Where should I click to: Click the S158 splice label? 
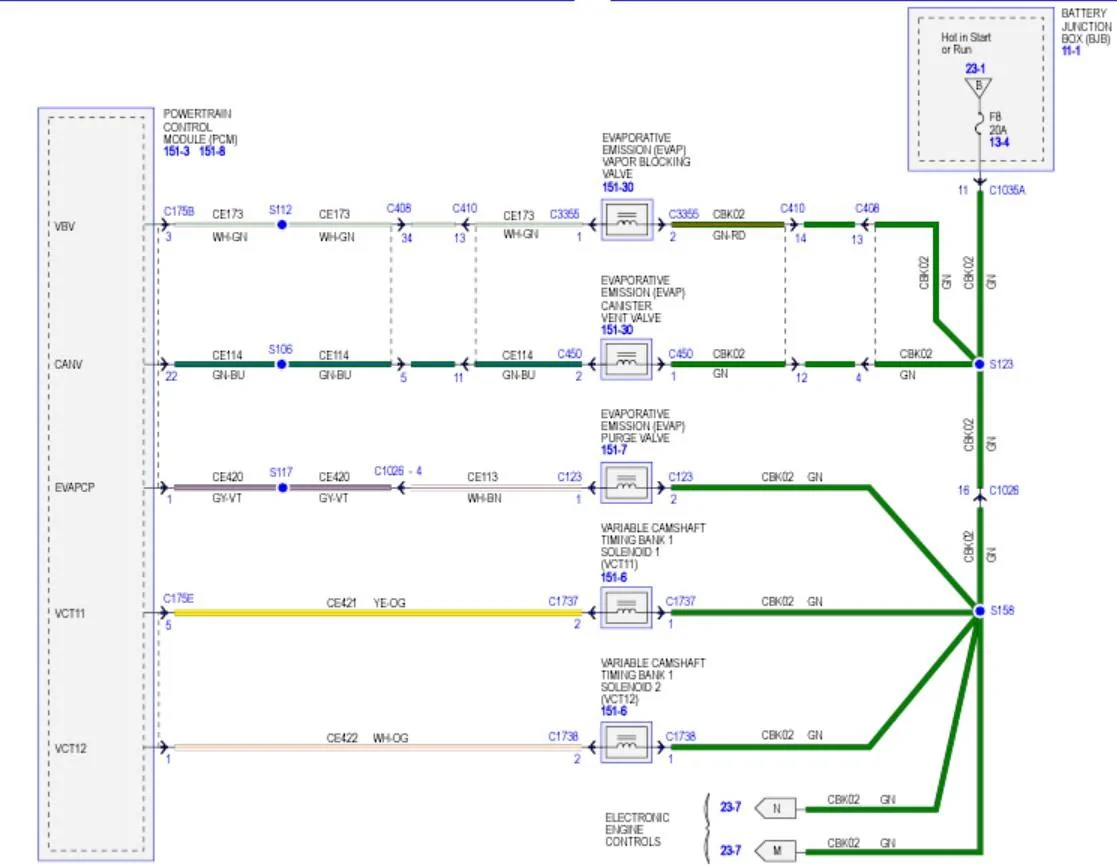click(1002, 611)
